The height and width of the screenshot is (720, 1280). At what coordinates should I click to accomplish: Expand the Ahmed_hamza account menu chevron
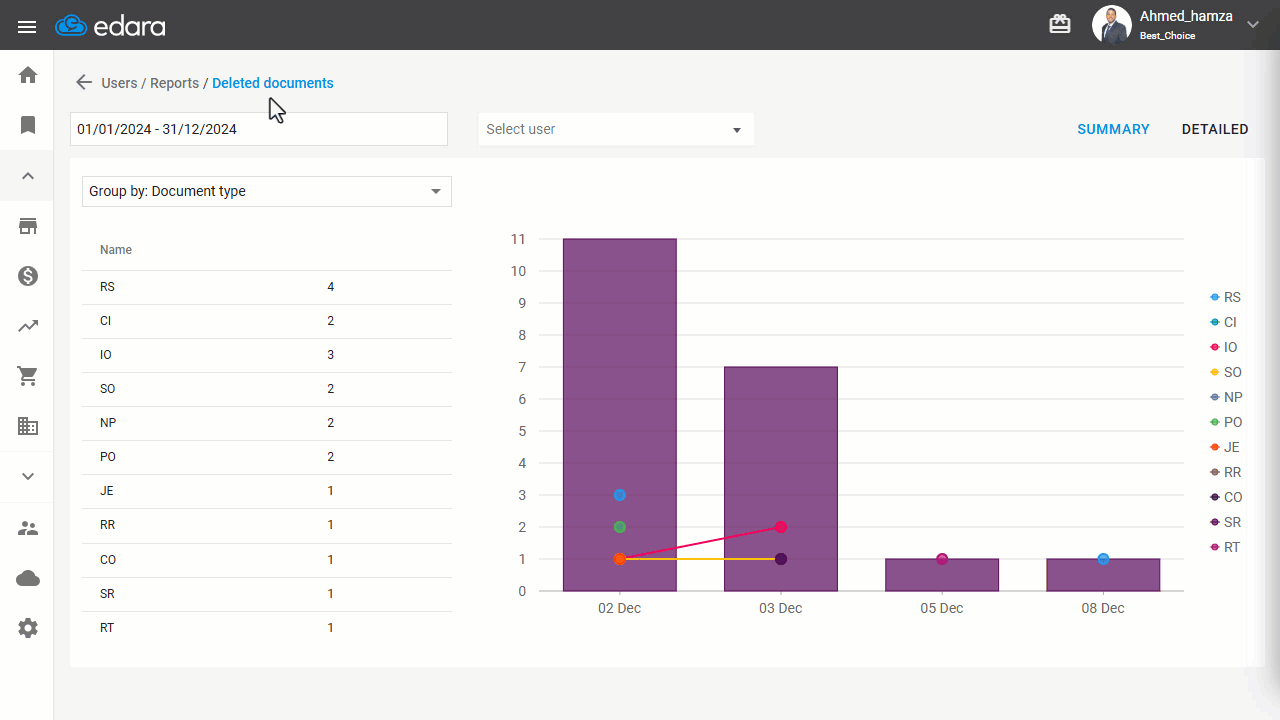[x=1253, y=25]
